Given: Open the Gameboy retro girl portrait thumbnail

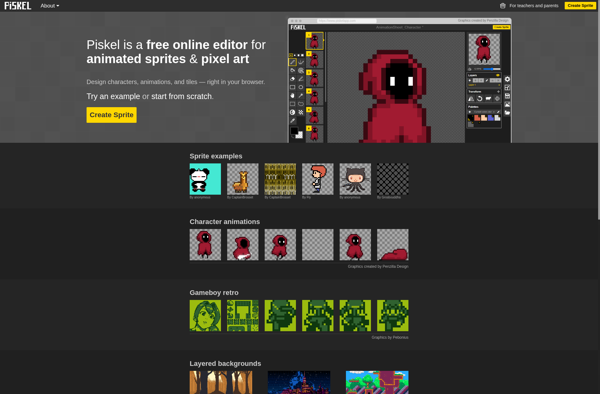Looking at the screenshot, I should pyautogui.click(x=205, y=316).
